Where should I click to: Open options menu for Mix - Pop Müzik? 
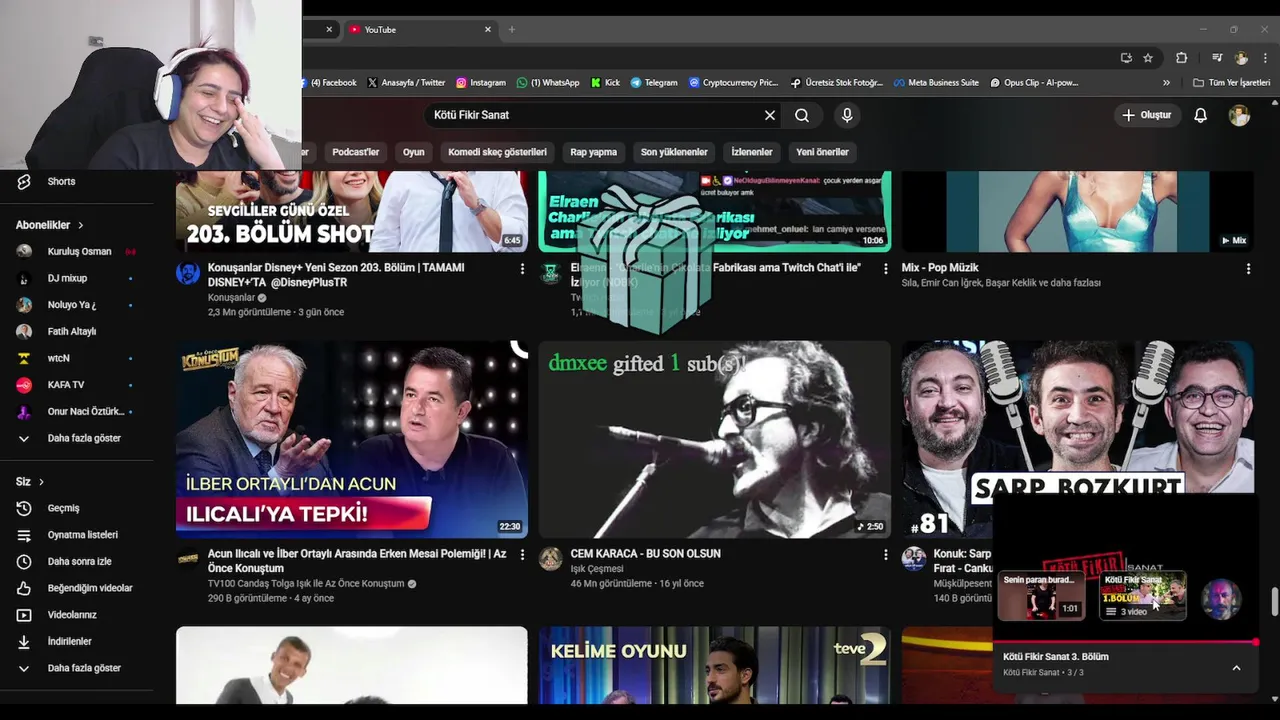(1248, 269)
